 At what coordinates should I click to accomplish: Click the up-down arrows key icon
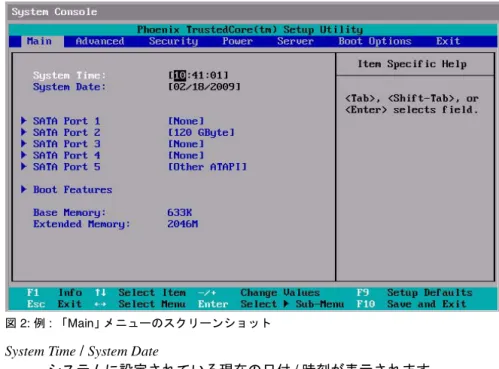click(x=100, y=293)
